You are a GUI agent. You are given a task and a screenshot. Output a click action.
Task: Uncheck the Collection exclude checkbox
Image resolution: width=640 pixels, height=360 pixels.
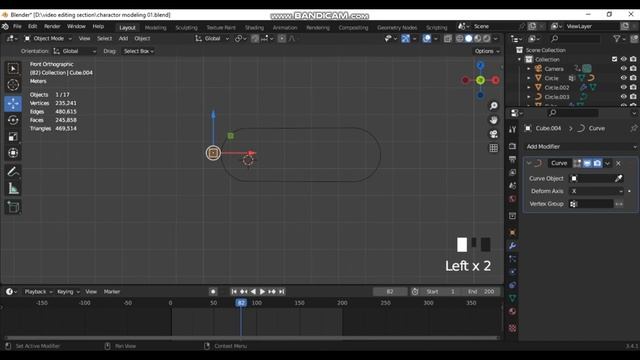click(614, 59)
